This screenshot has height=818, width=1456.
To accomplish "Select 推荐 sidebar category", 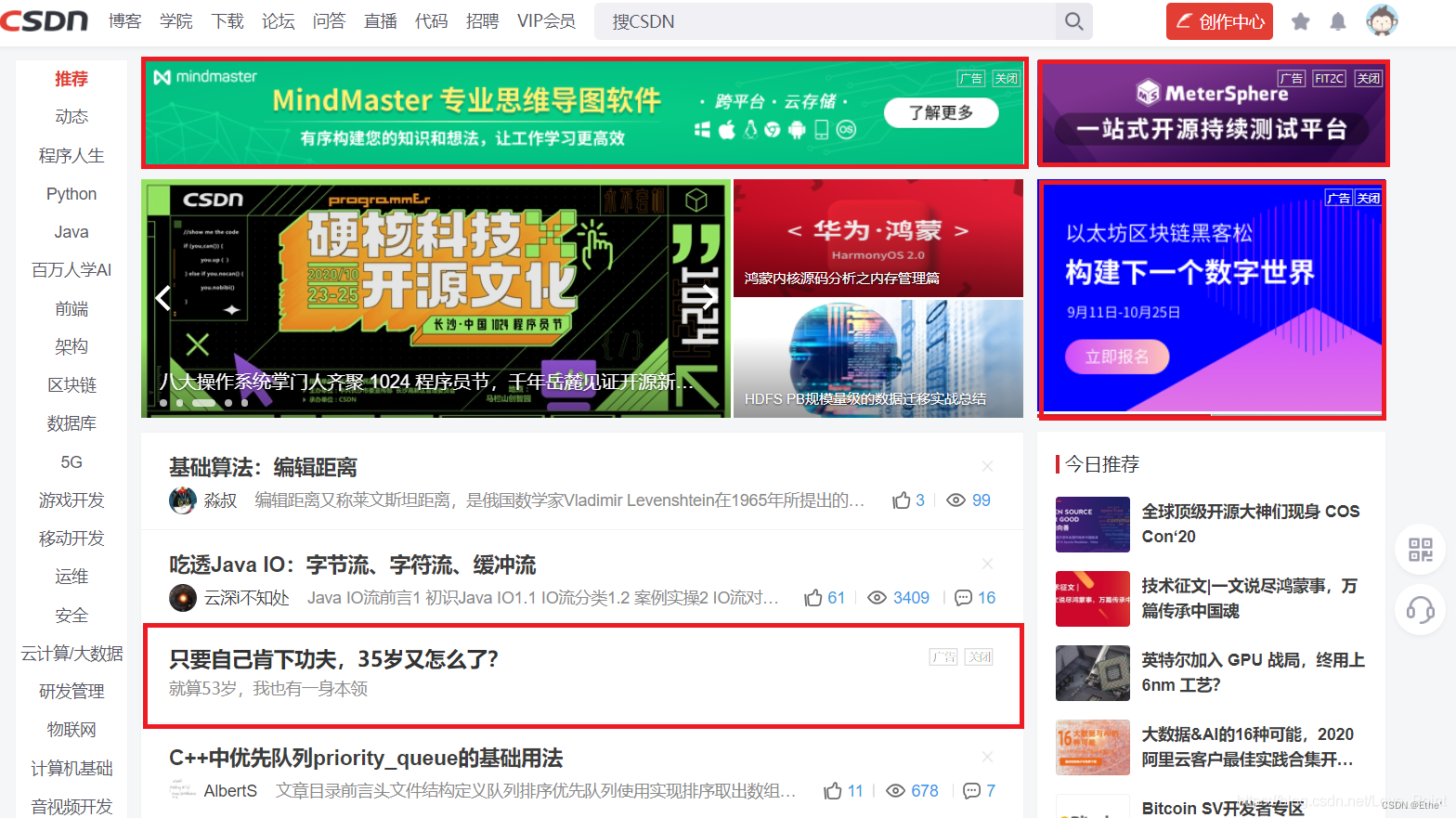I will (x=71, y=79).
